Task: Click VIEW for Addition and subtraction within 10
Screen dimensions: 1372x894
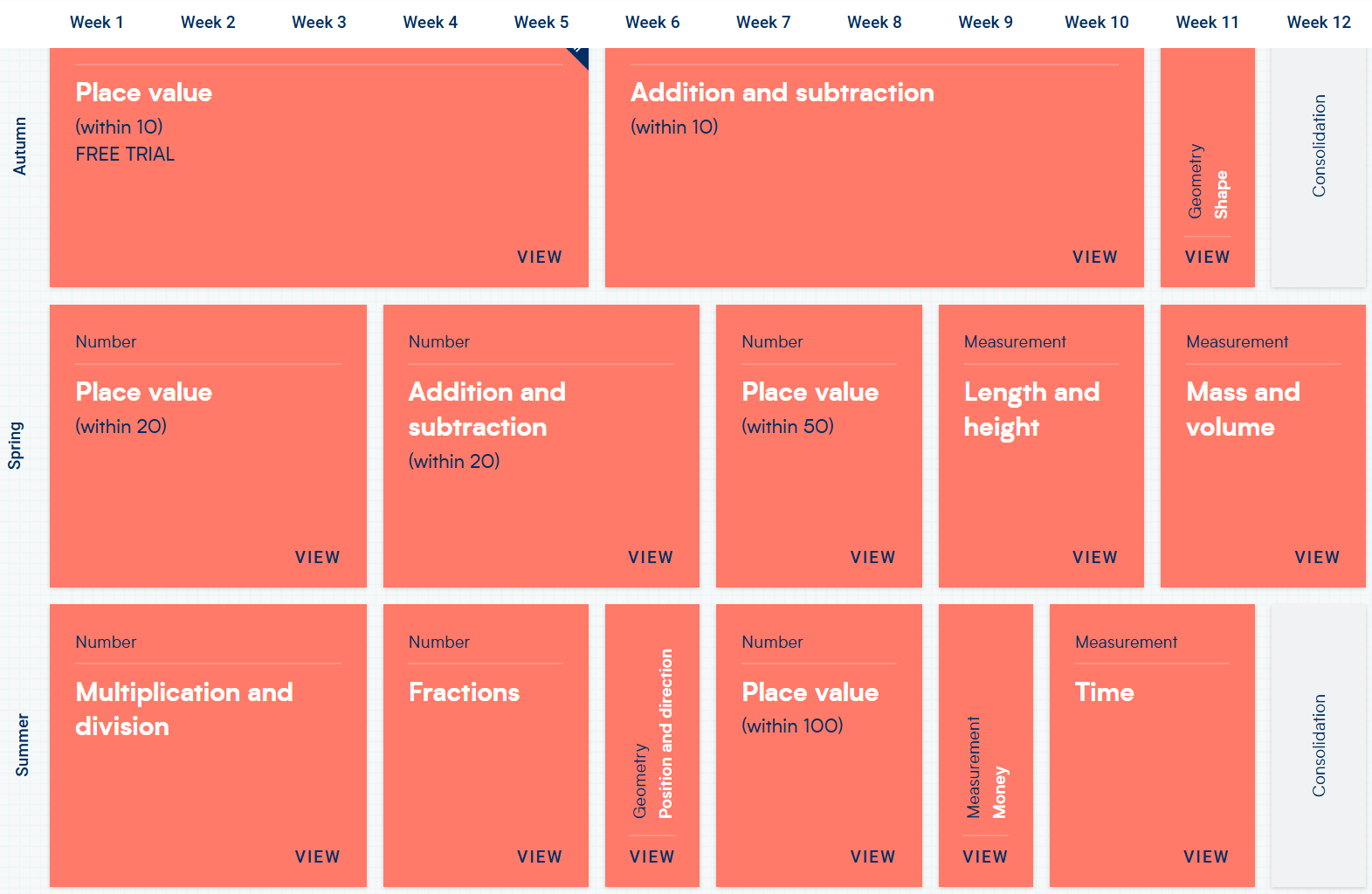Action: tap(1094, 258)
